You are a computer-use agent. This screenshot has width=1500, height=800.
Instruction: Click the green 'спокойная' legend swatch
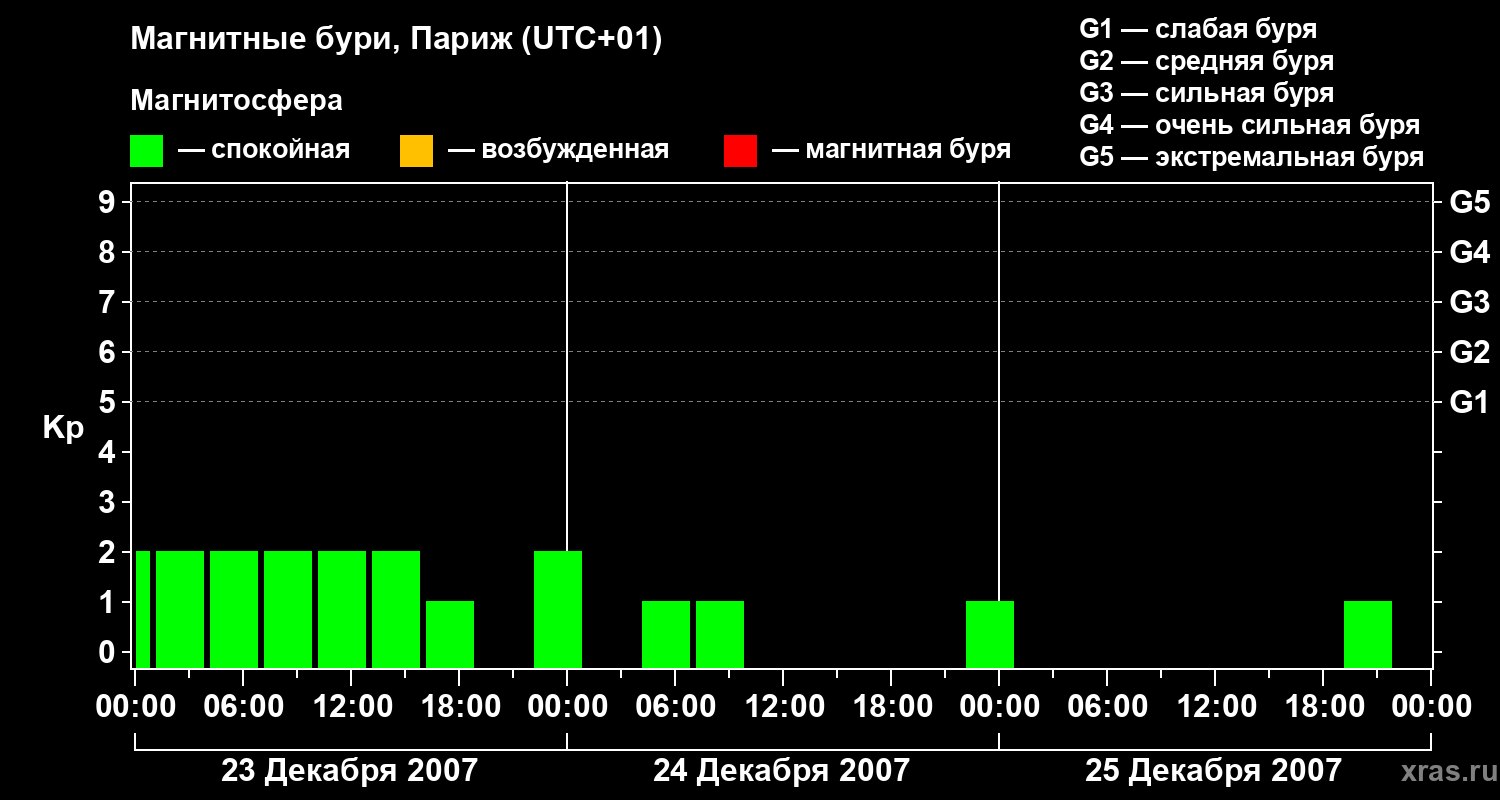click(x=147, y=151)
